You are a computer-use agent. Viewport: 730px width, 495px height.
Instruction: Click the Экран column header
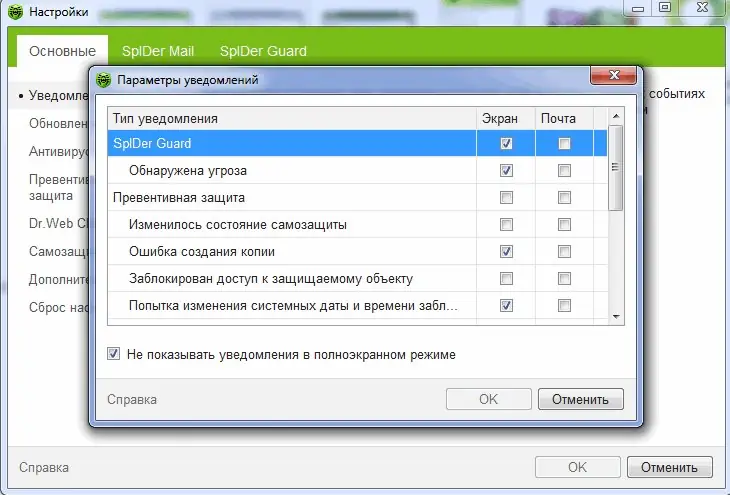point(506,118)
